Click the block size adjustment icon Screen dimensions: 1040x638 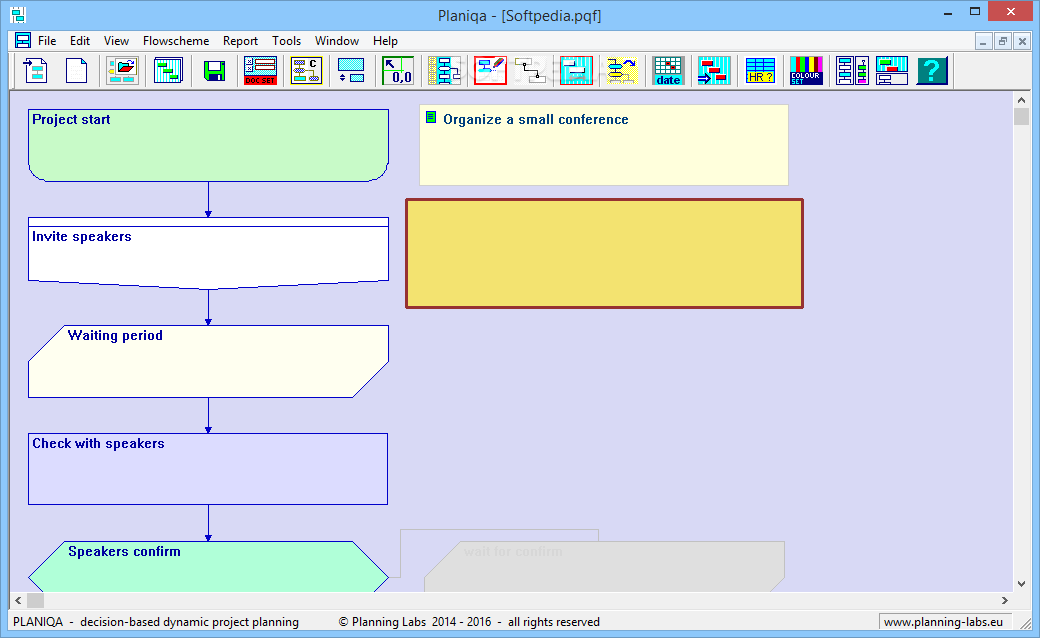[x=351, y=70]
